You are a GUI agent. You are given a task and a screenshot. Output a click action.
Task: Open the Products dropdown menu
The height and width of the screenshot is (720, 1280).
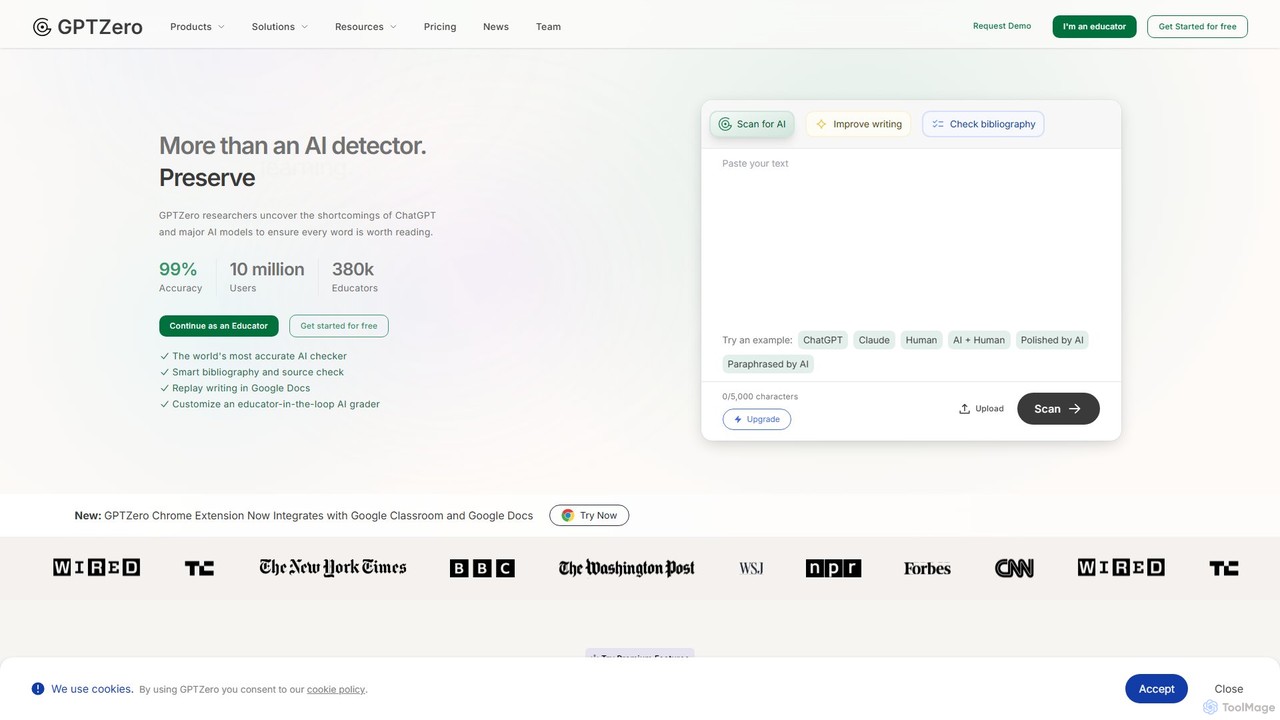(x=197, y=27)
